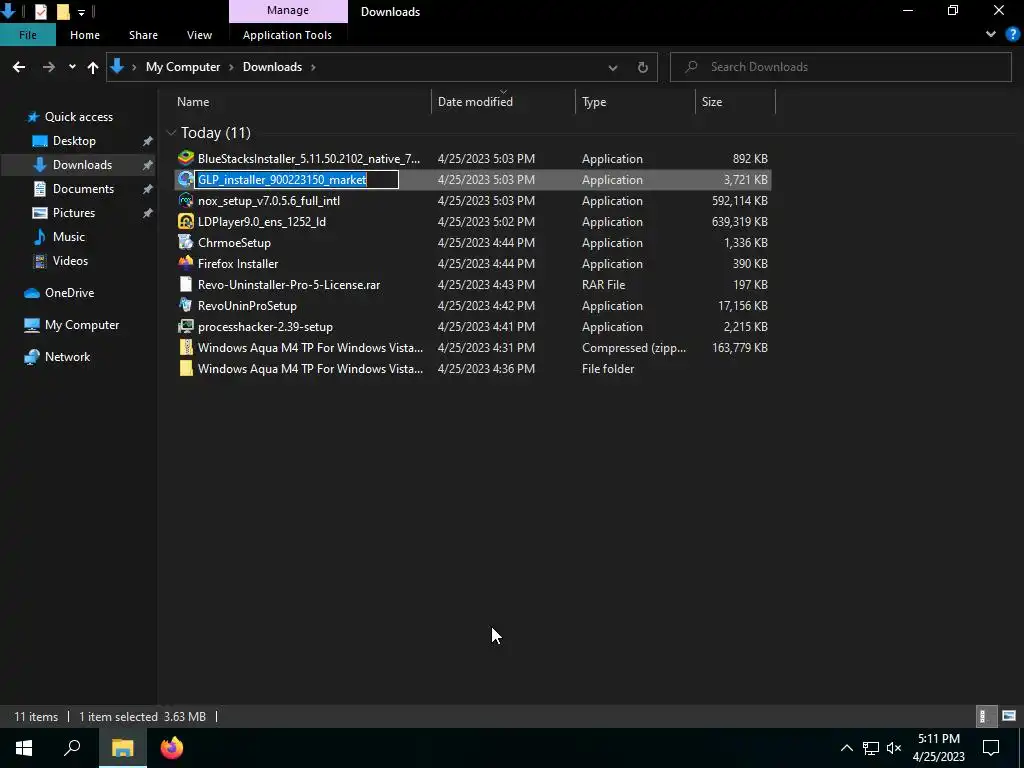Click Downloads breadcrumb in address bar

[272, 67]
